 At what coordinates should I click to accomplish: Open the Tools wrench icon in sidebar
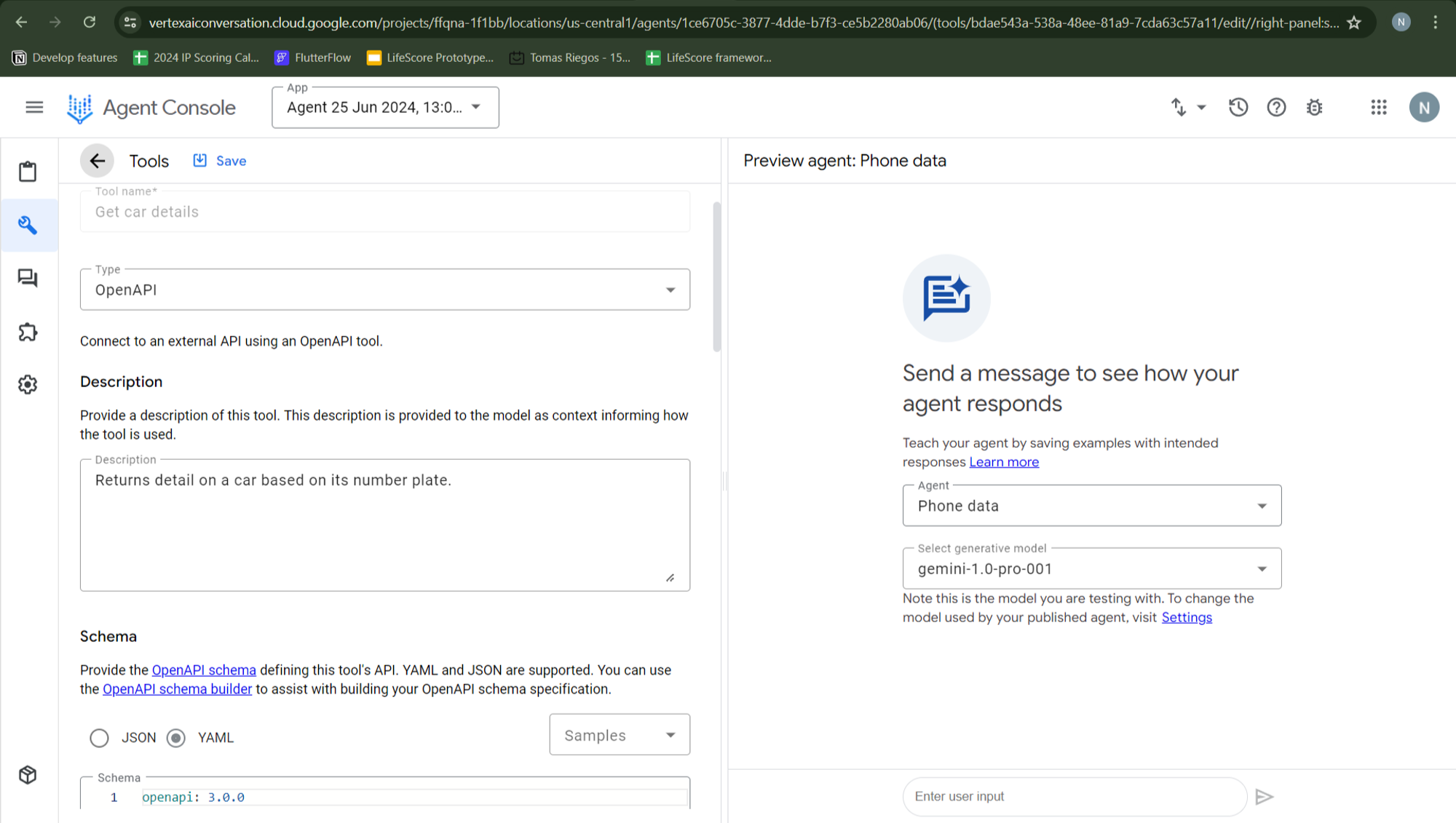pos(28,225)
